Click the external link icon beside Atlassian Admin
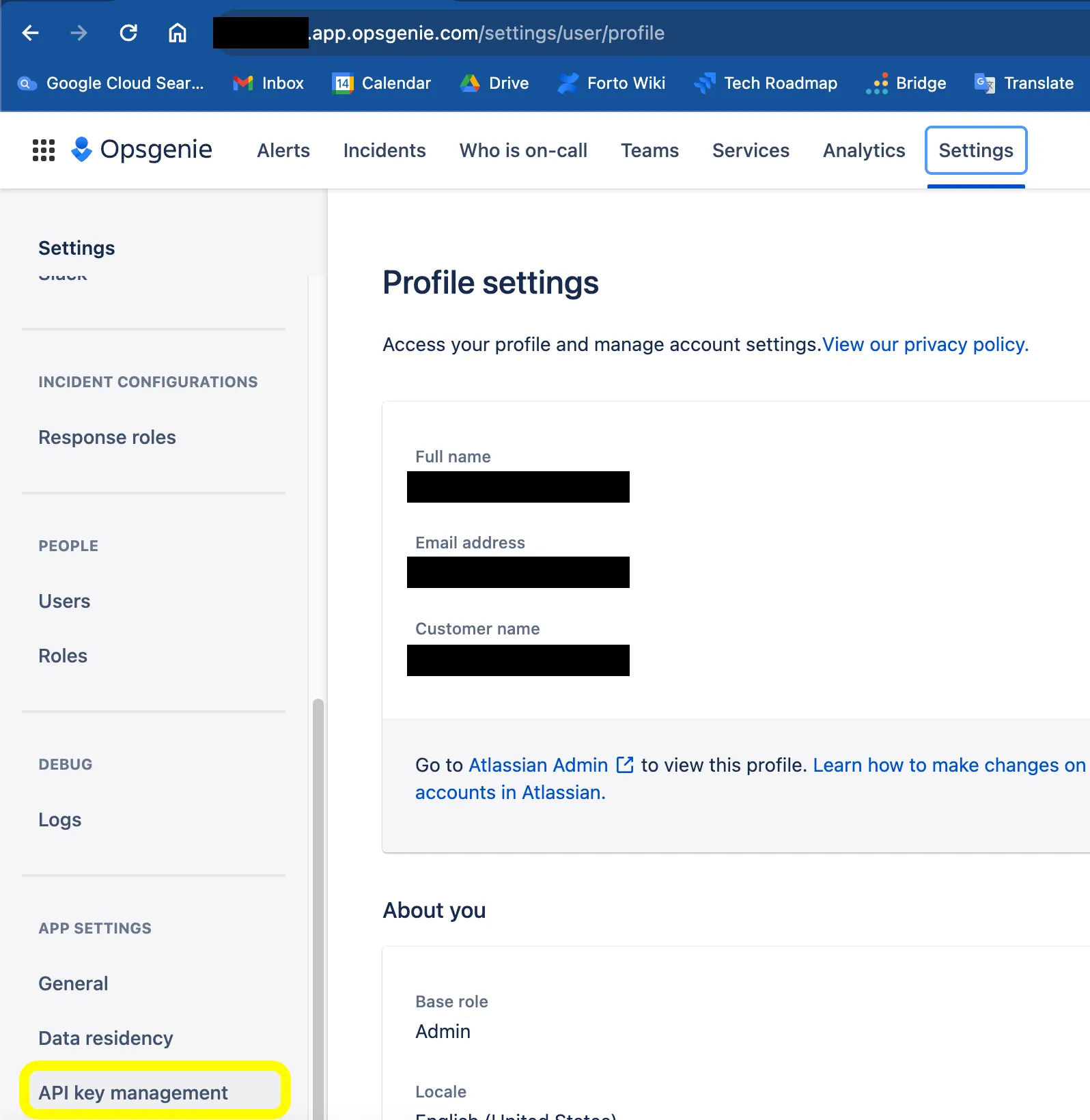This screenshot has width=1090, height=1120. point(625,764)
